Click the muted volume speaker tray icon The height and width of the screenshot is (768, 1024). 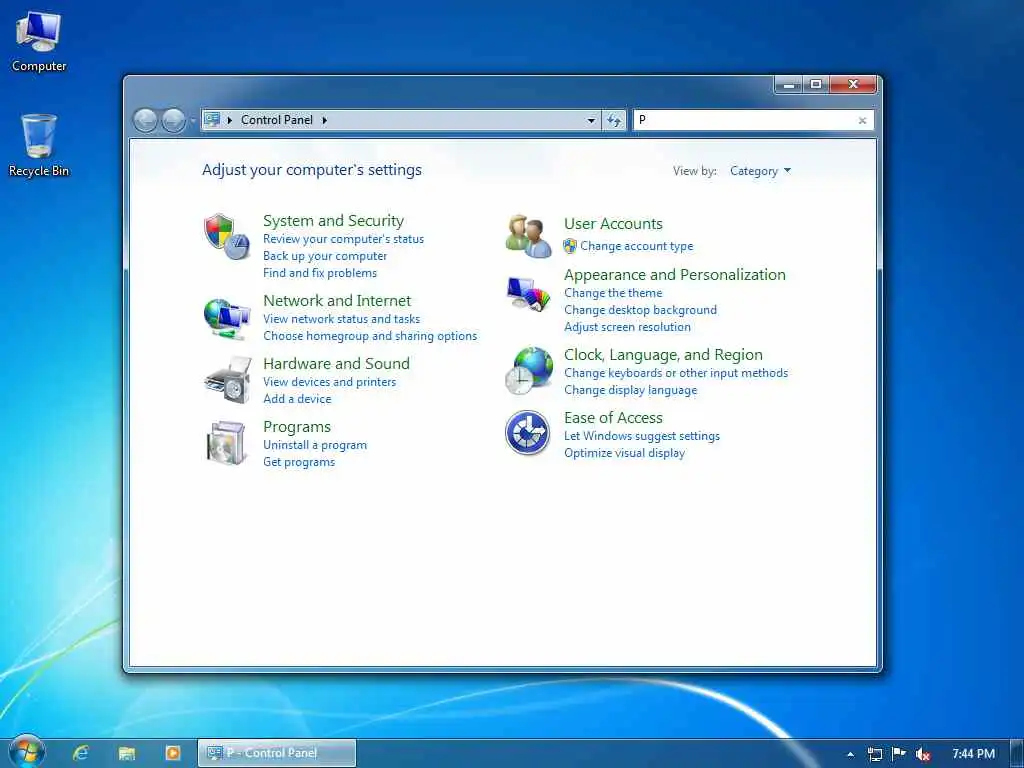(923, 754)
